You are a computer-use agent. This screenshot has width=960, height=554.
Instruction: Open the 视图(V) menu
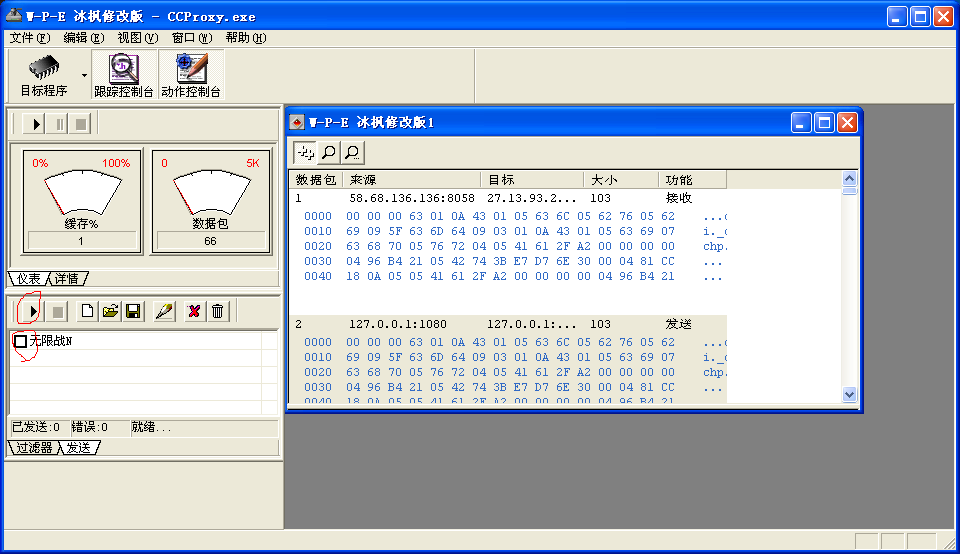click(x=138, y=38)
